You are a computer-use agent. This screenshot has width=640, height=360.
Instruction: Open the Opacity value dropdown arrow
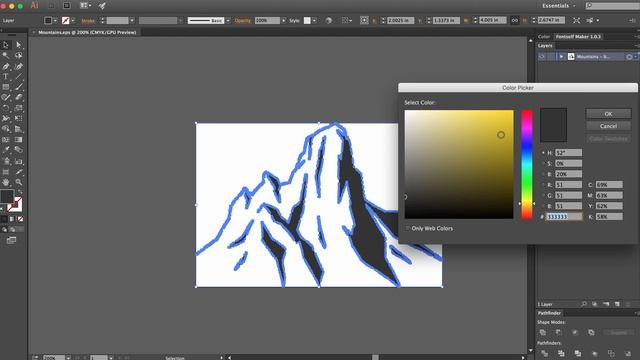[x=284, y=20]
